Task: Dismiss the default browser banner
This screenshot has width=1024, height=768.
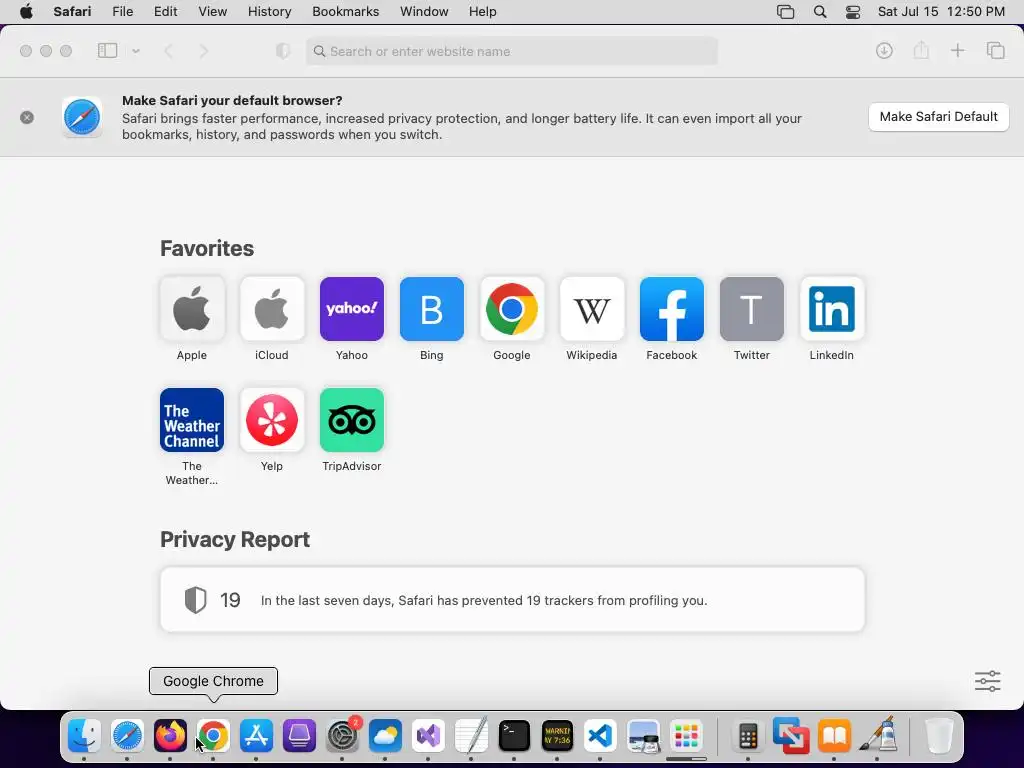Action: coord(27,118)
